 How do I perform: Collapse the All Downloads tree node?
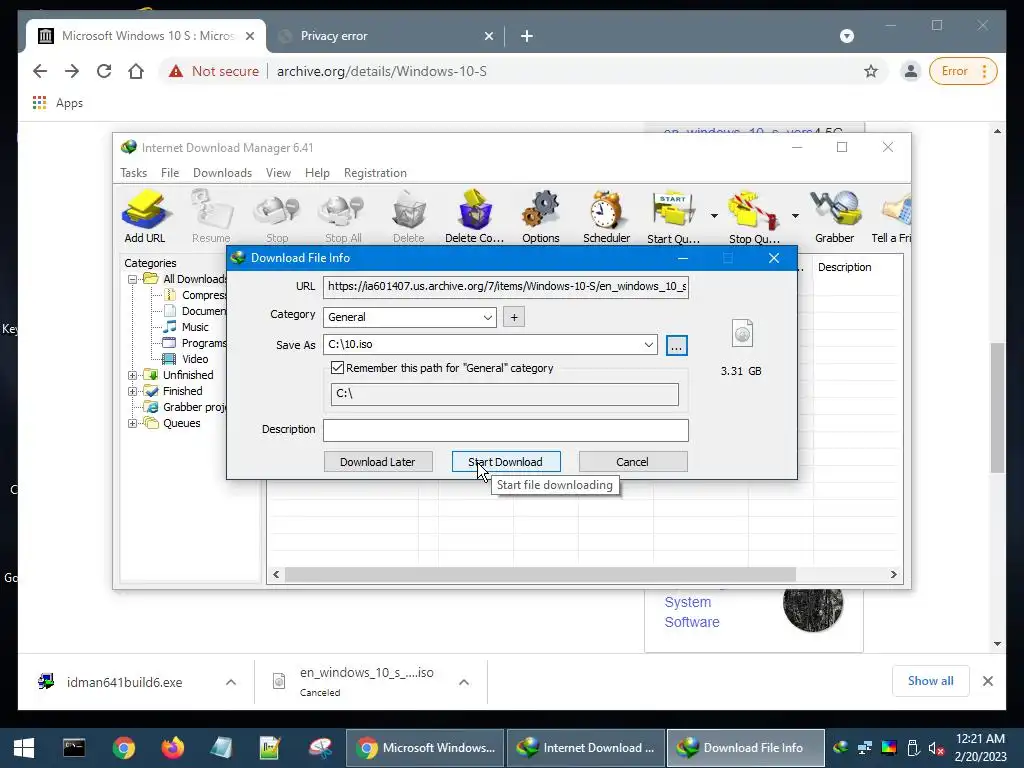point(133,280)
